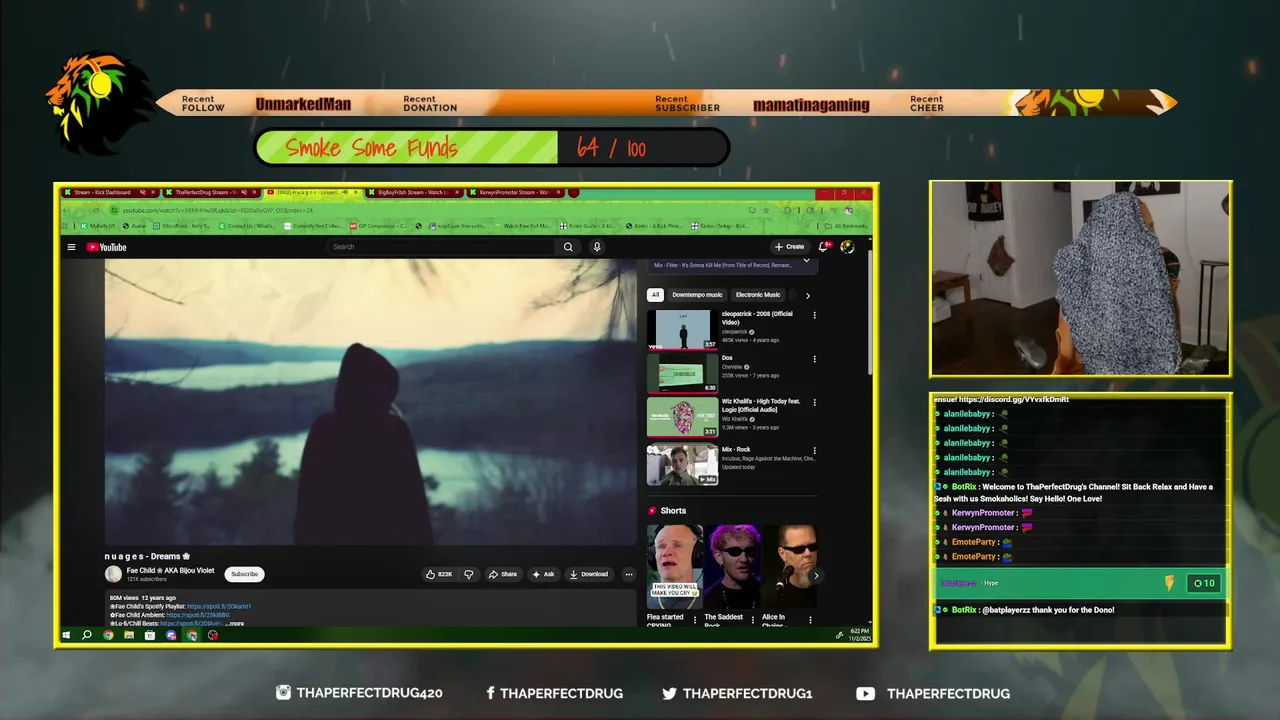Dislike the n u a g e s video
The image size is (1280, 720).
468,574
